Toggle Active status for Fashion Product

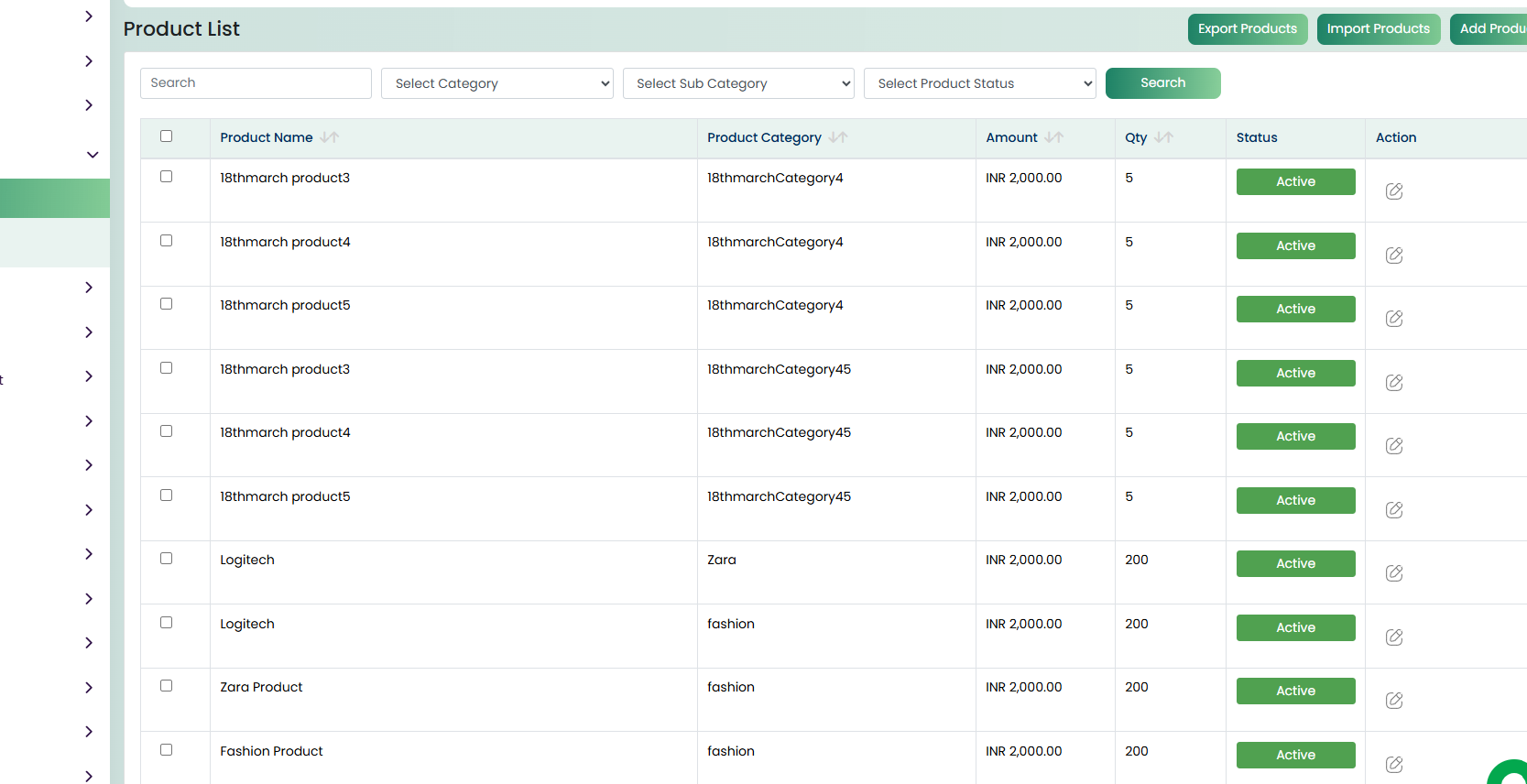click(x=1296, y=756)
